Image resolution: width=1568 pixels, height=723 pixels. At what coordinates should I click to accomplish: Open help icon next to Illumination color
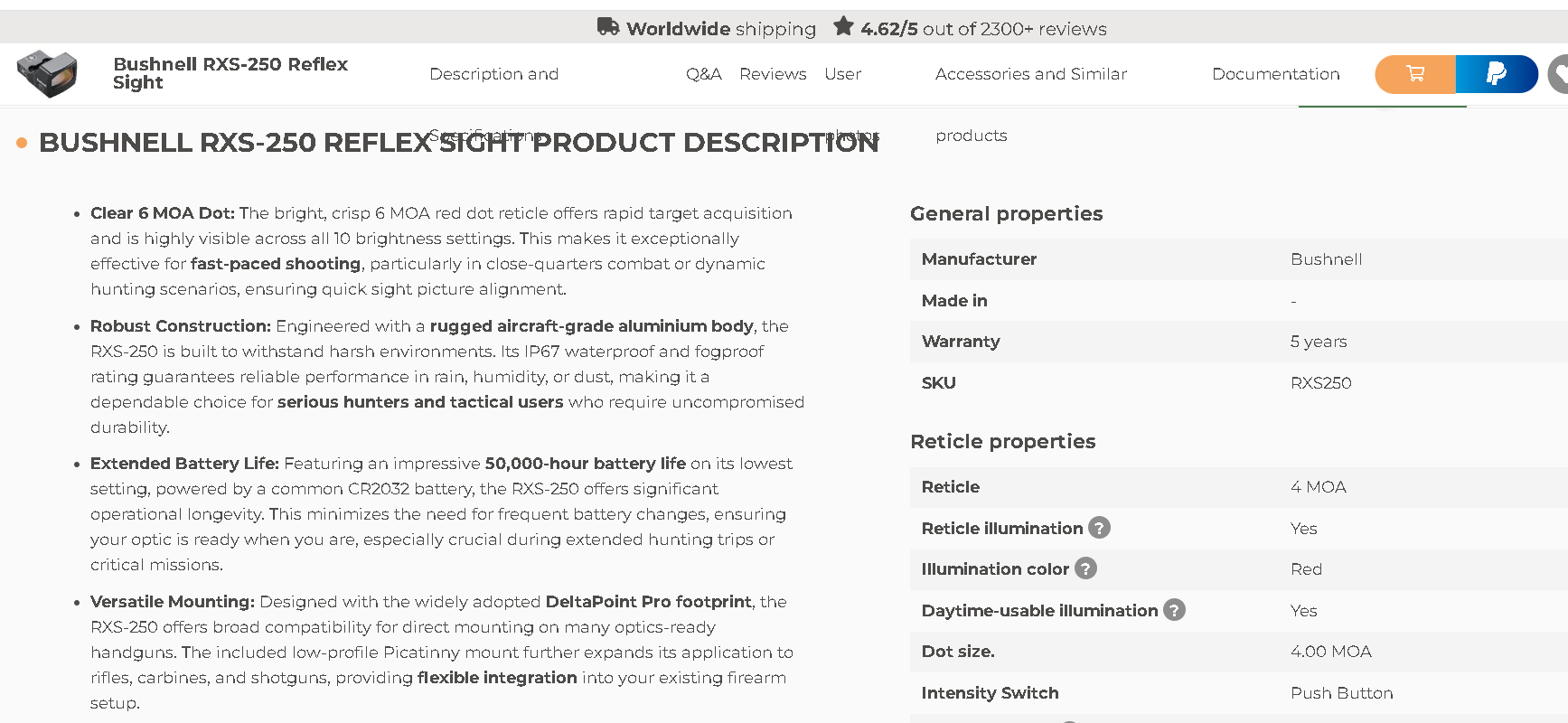click(x=1085, y=568)
